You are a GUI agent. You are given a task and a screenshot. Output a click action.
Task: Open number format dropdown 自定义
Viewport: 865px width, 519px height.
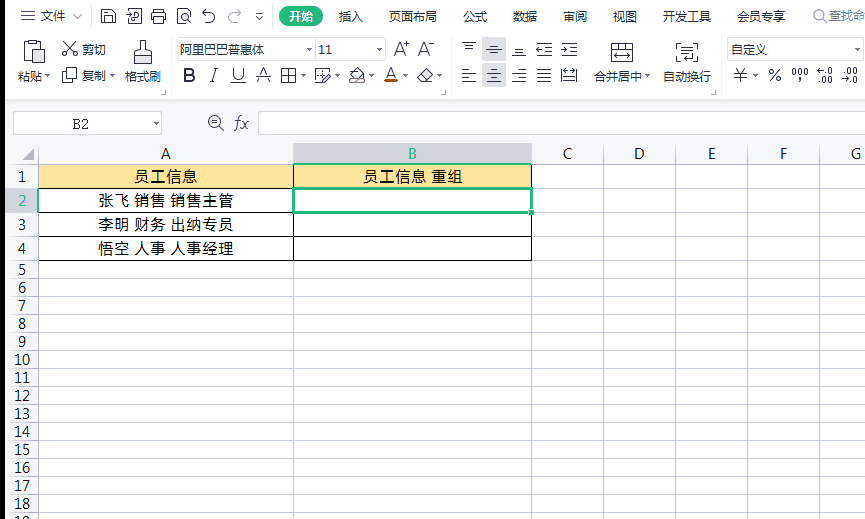[857, 50]
